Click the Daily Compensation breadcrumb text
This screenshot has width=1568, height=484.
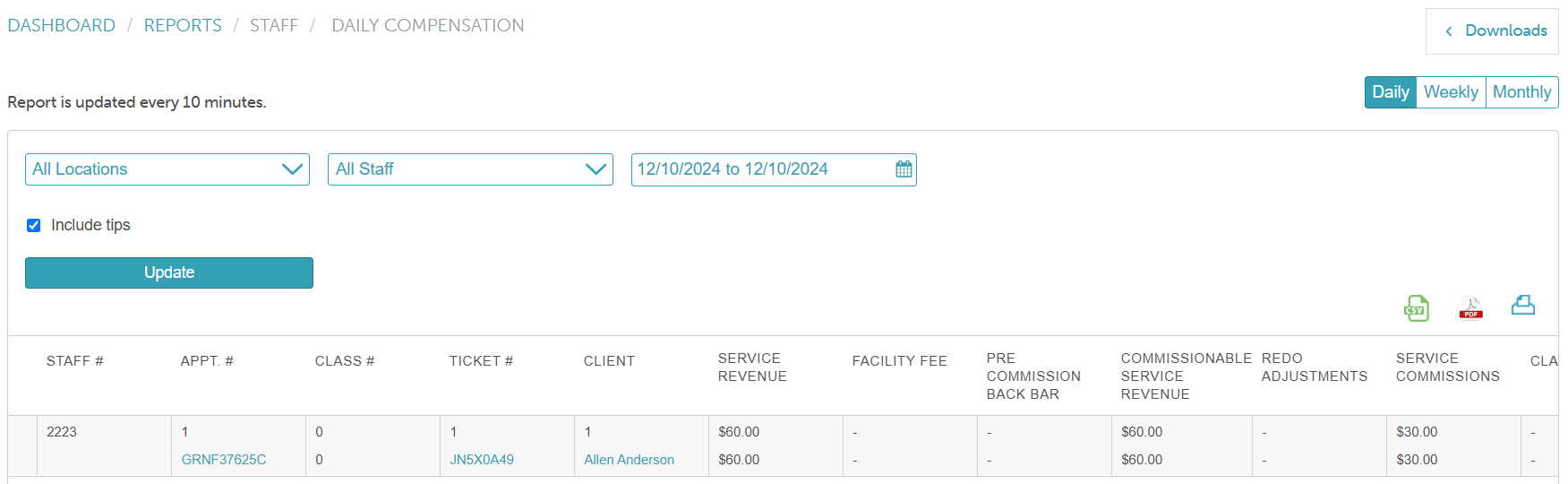coord(428,26)
